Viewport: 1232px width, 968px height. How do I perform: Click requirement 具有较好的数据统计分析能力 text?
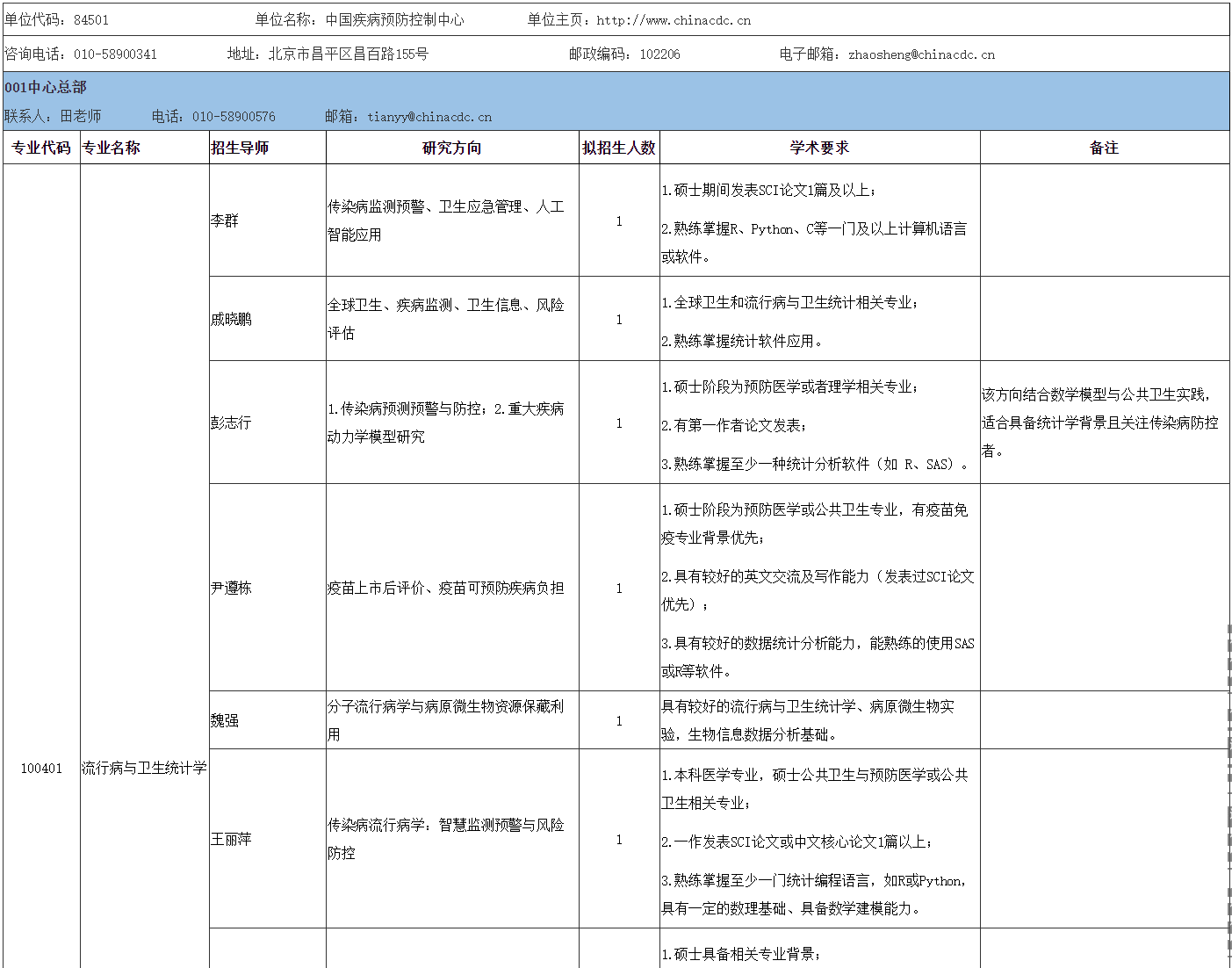[x=818, y=657]
